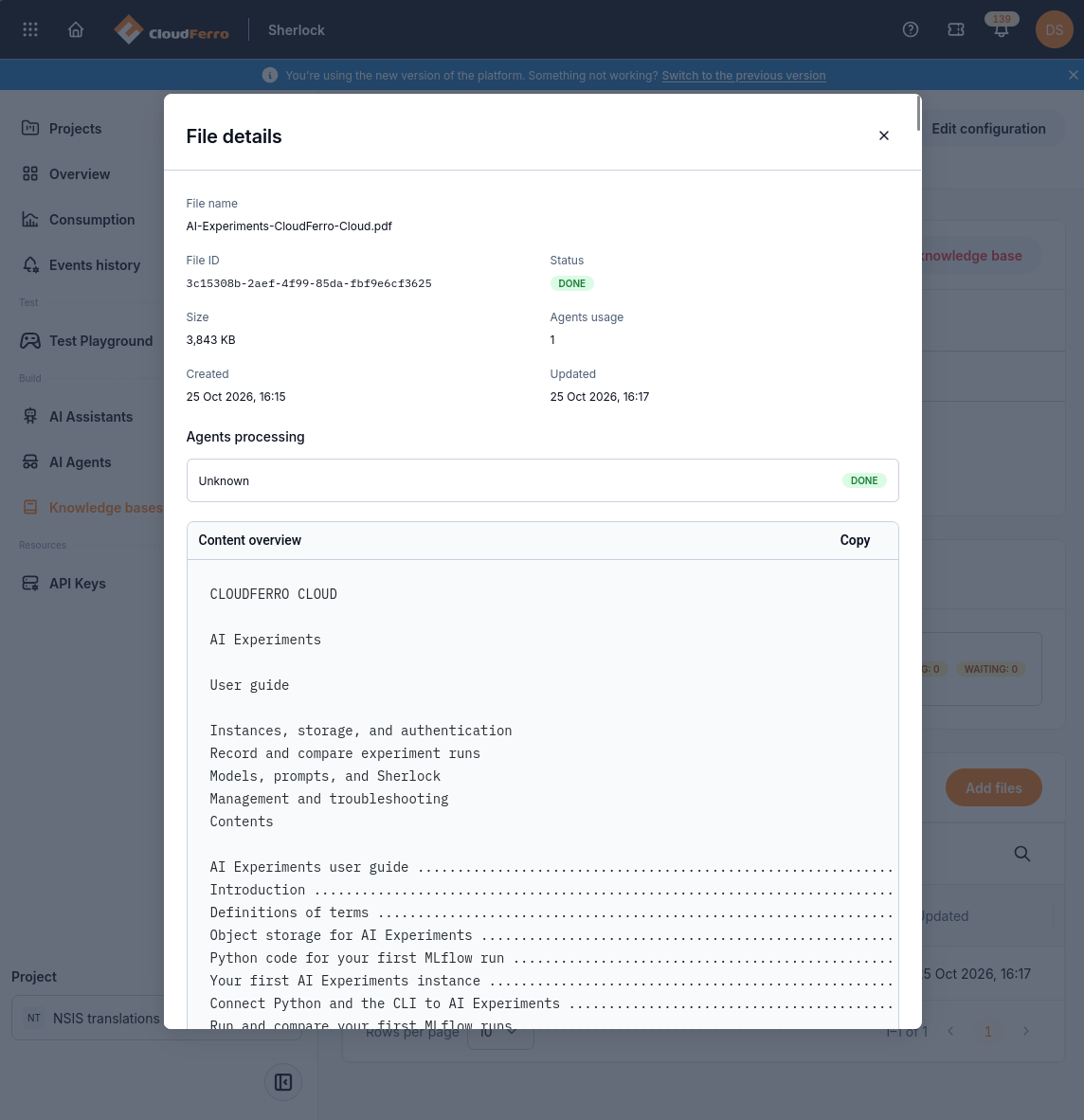1084x1120 pixels.
Task: Copy the content overview text
Action: [x=855, y=540]
